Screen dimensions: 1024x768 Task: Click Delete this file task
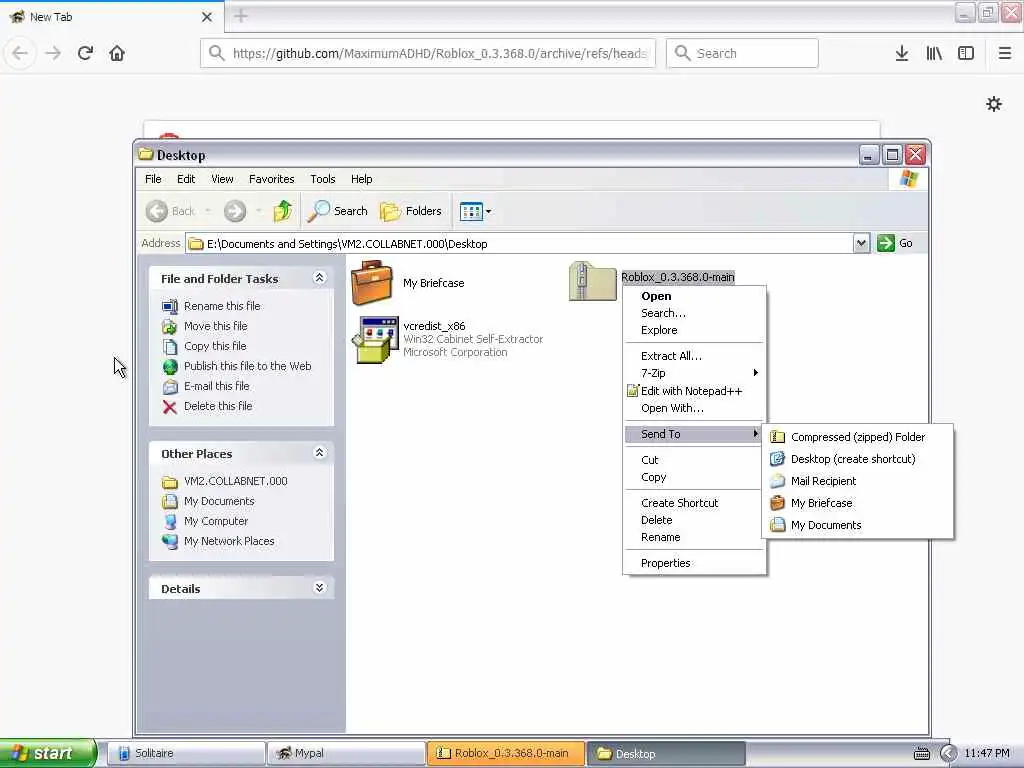[x=217, y=406]
